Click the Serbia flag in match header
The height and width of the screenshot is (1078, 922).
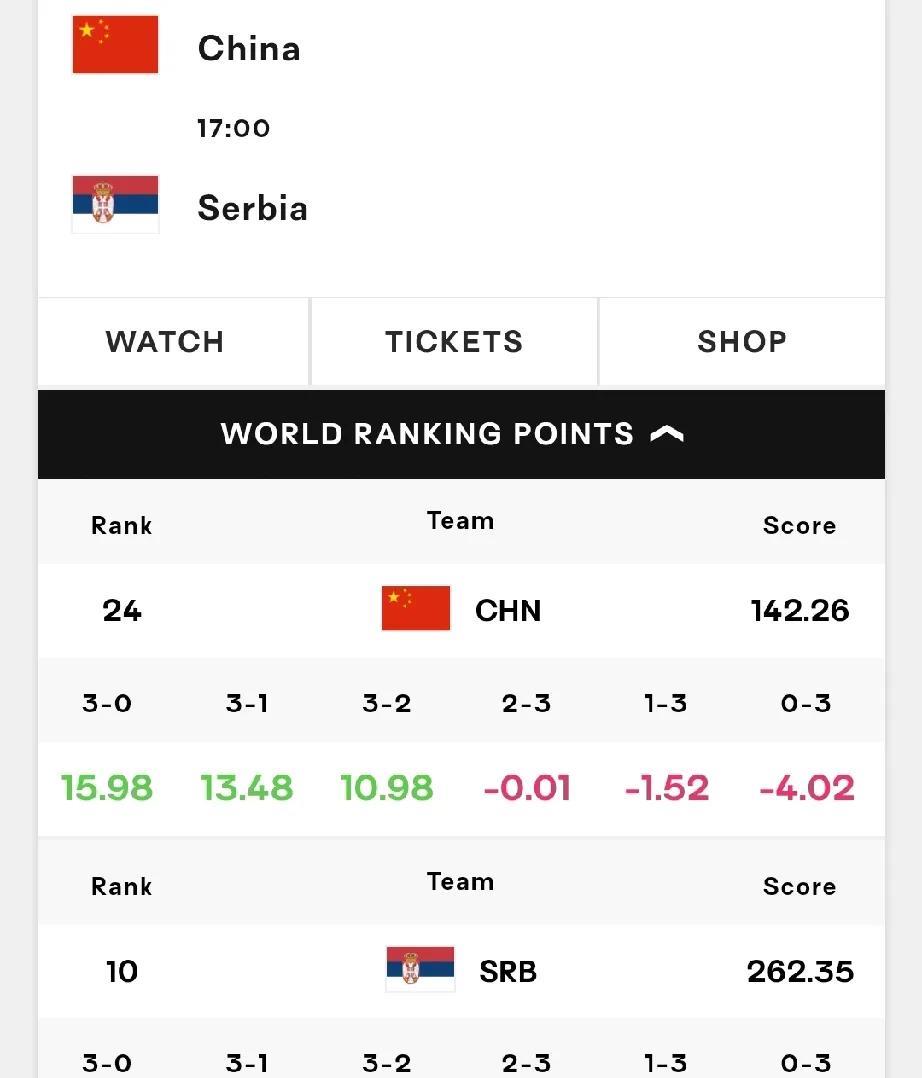116,204
